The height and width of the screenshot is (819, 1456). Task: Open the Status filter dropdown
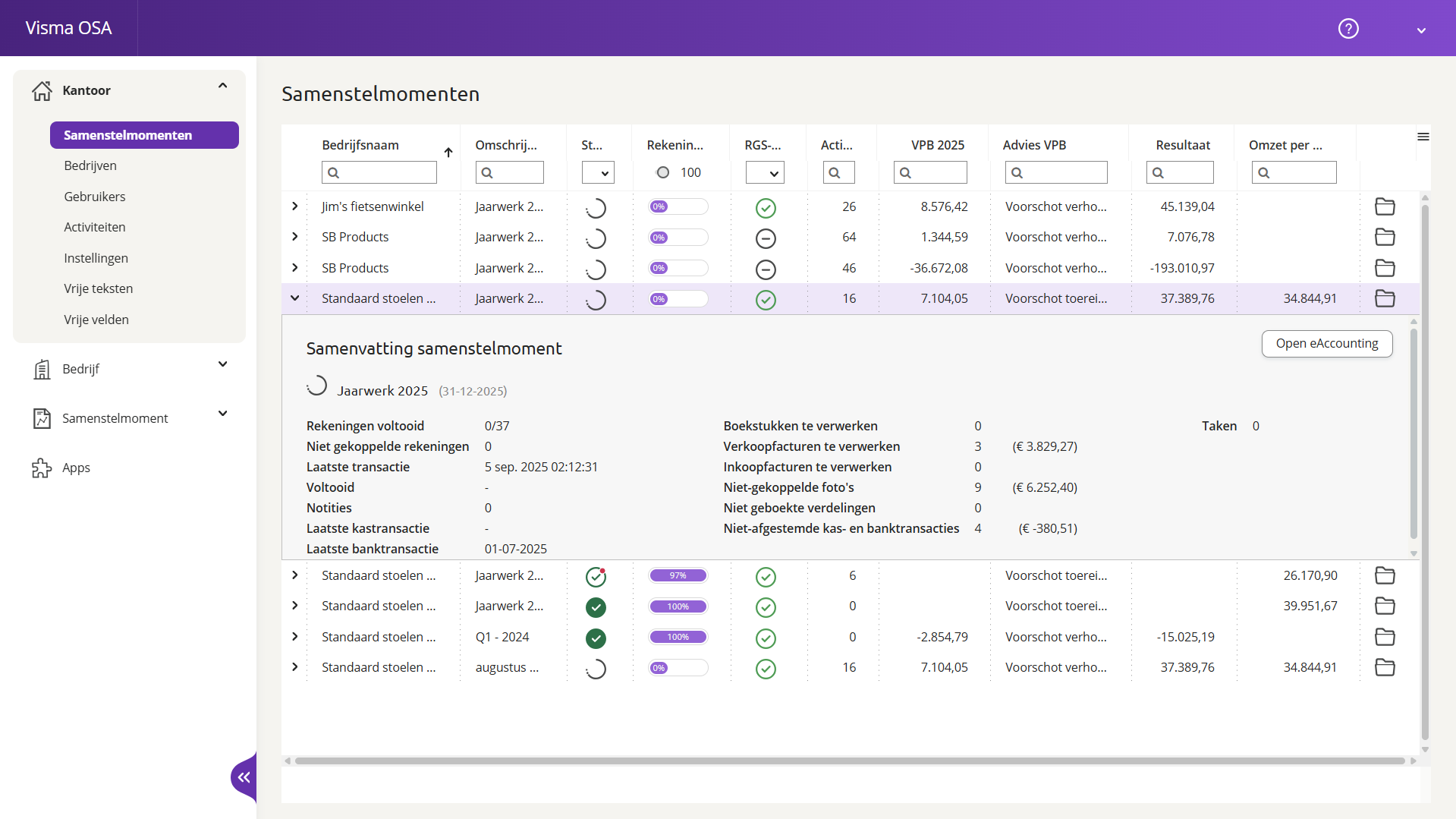click(598, 173)
